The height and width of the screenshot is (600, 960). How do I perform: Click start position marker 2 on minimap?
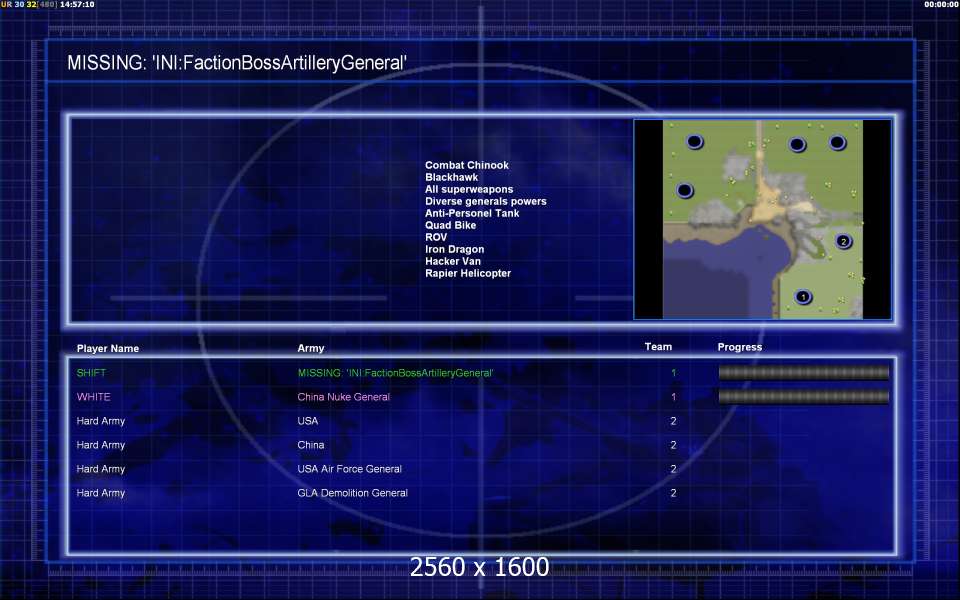point(843,241)
